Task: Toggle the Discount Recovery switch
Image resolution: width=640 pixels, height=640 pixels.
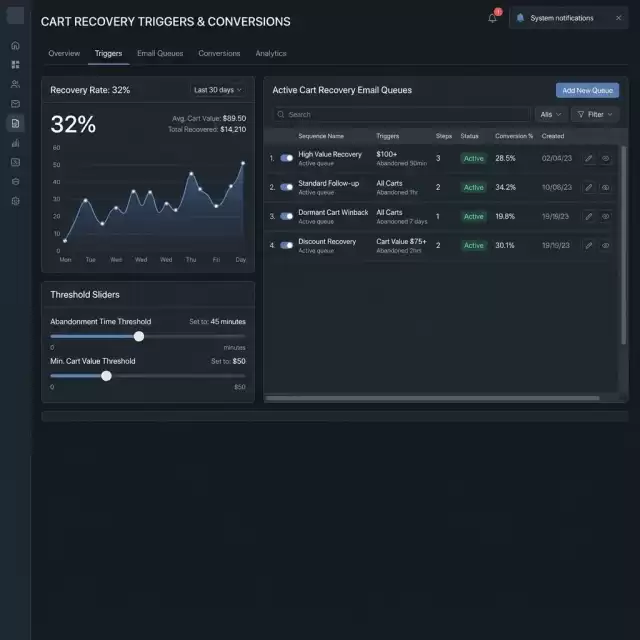Action: [287, 245]
